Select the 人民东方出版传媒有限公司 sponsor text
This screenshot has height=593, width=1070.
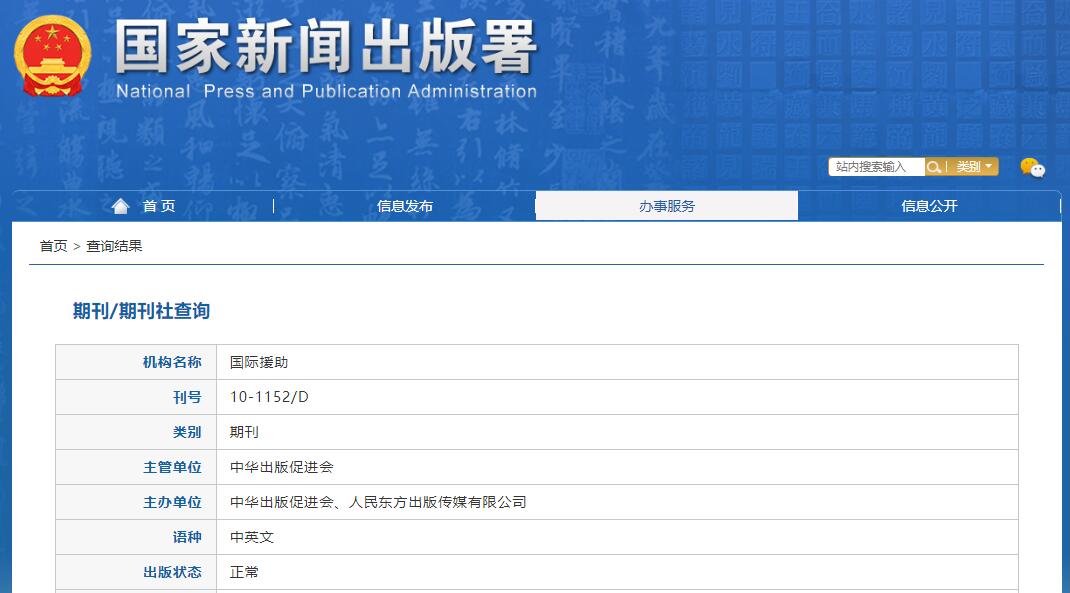pyautogui.click(x=437, y=502)
